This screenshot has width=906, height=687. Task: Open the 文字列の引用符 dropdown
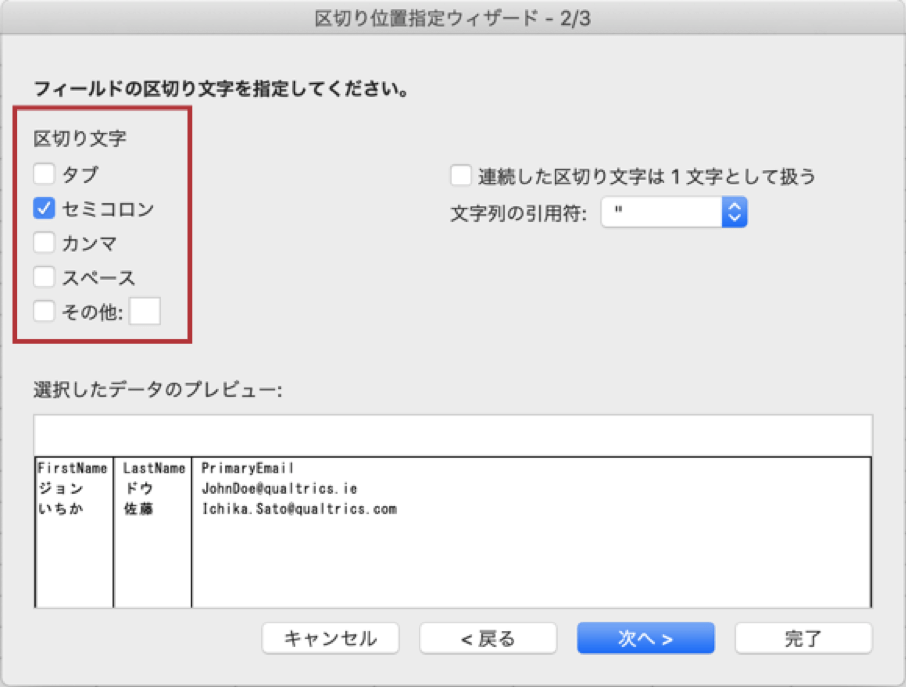pyautogui.click(x=674, y=212)
